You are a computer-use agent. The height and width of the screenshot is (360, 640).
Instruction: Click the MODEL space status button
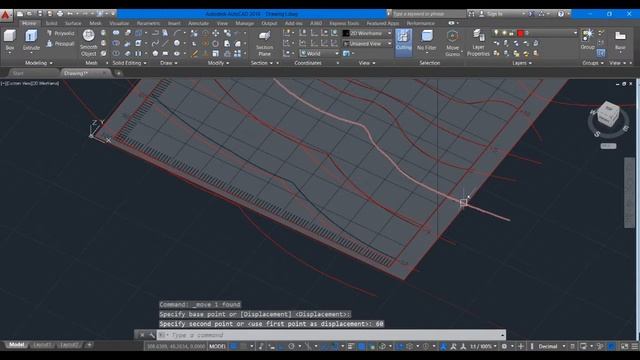click(x=217, y=346)
